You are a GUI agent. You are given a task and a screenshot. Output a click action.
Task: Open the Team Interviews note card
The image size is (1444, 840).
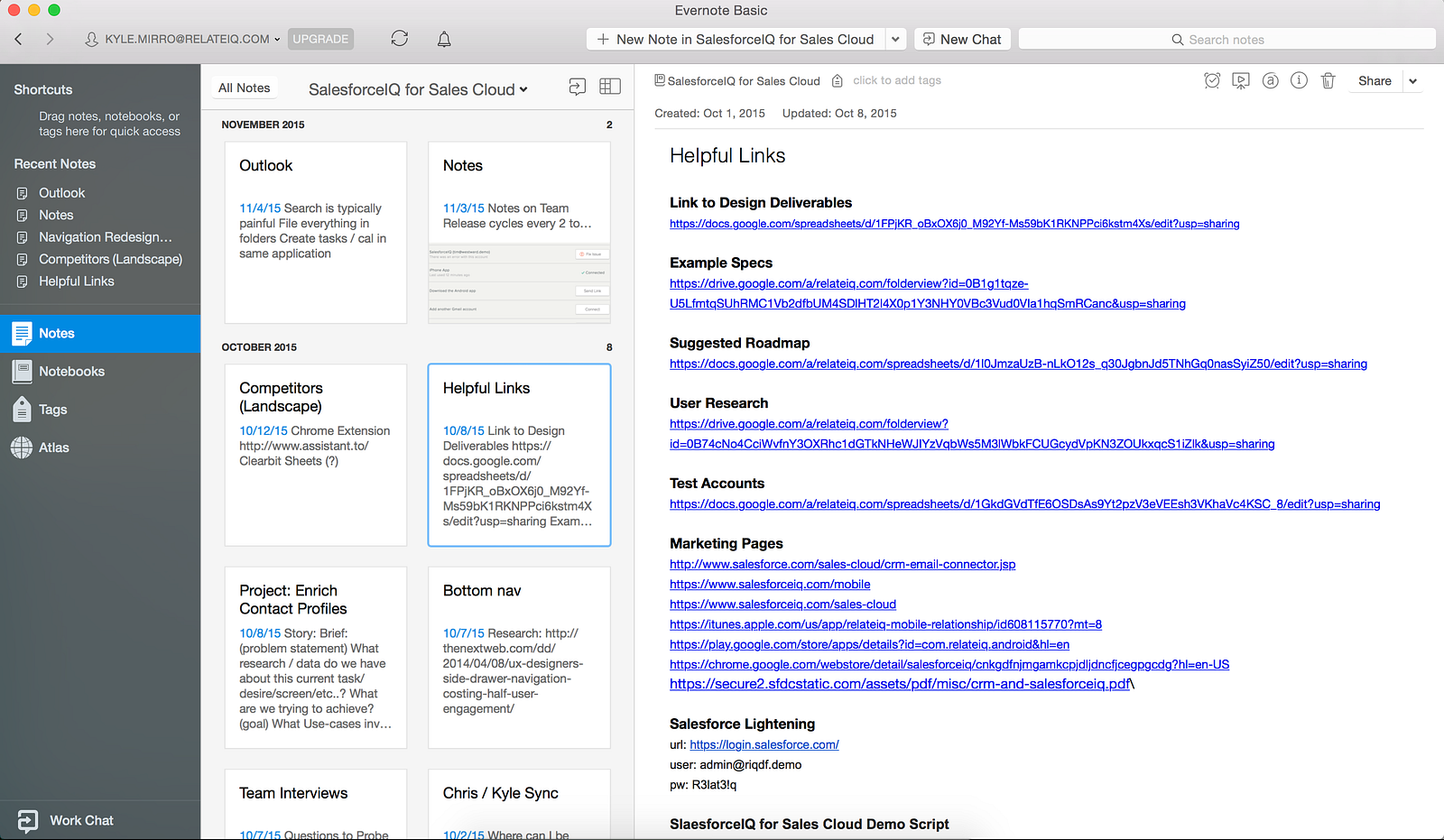coord(316,805)
